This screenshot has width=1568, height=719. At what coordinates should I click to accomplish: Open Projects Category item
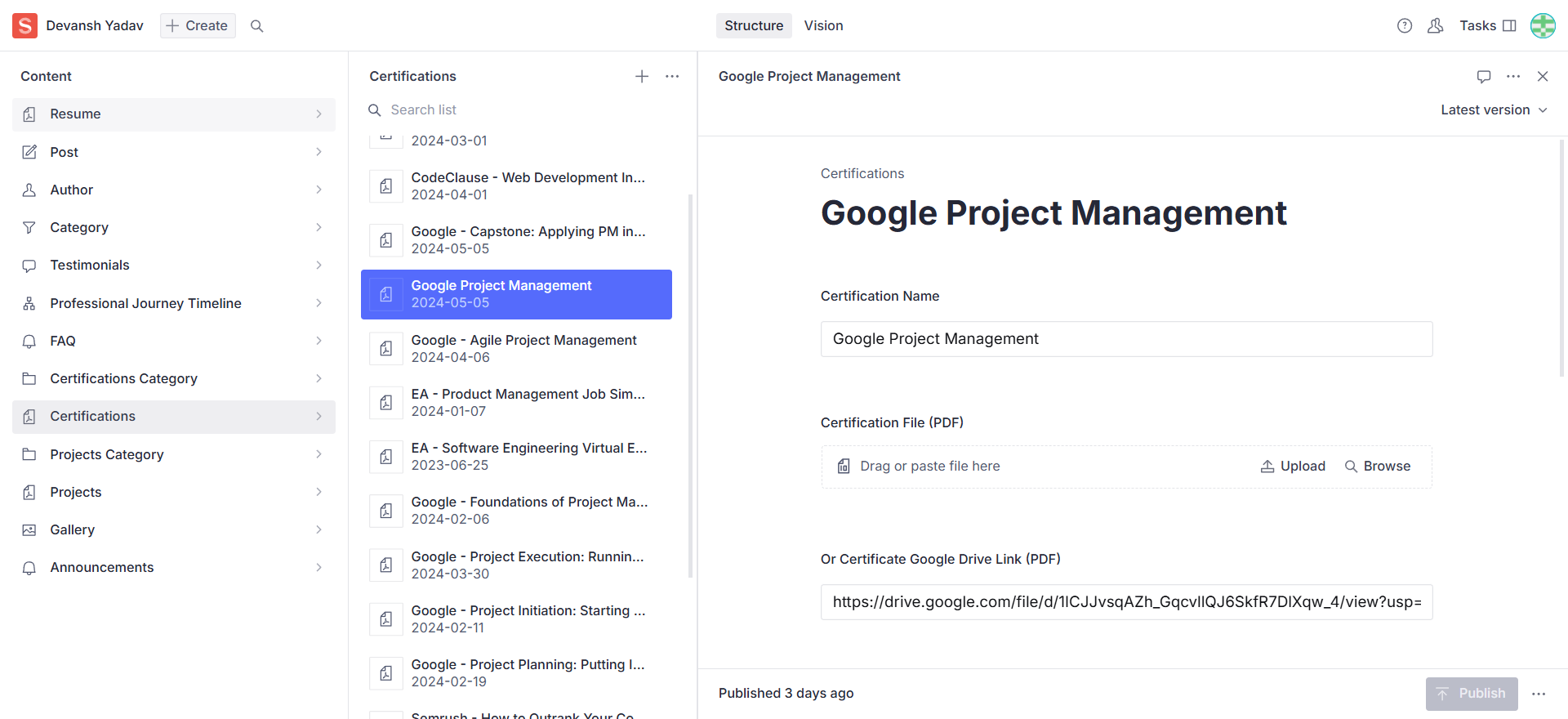[x=174, y=454]
